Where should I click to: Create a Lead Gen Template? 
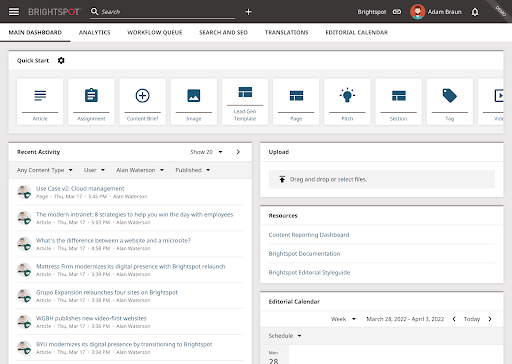pos(245,102)
